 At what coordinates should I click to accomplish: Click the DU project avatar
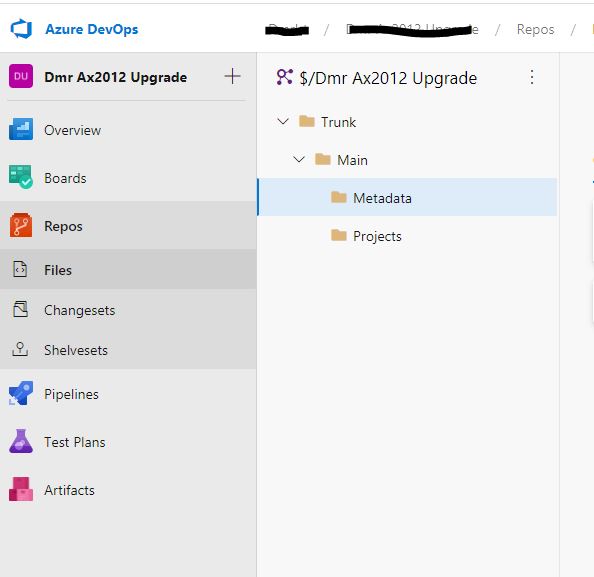21,77
